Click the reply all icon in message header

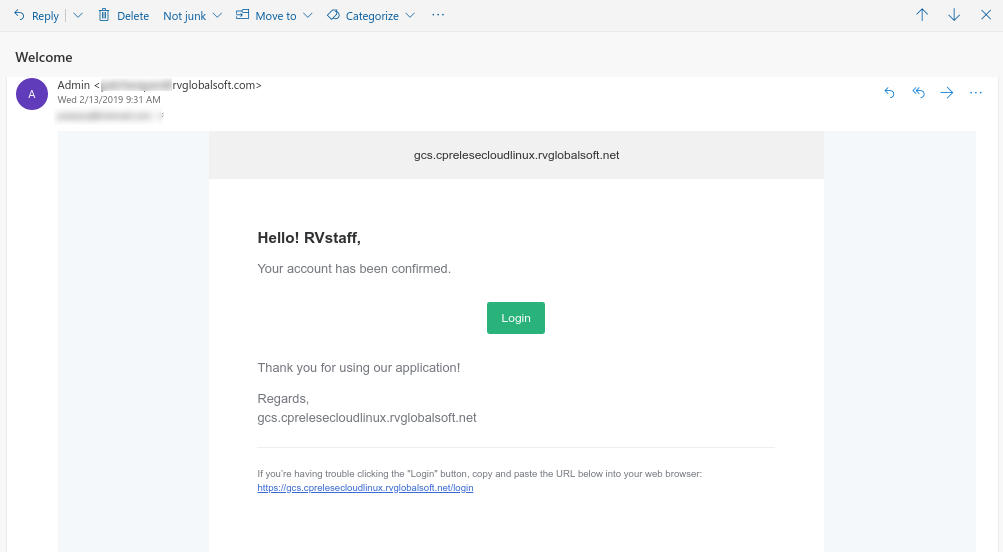pyautogui.click(x=919, y=93)
